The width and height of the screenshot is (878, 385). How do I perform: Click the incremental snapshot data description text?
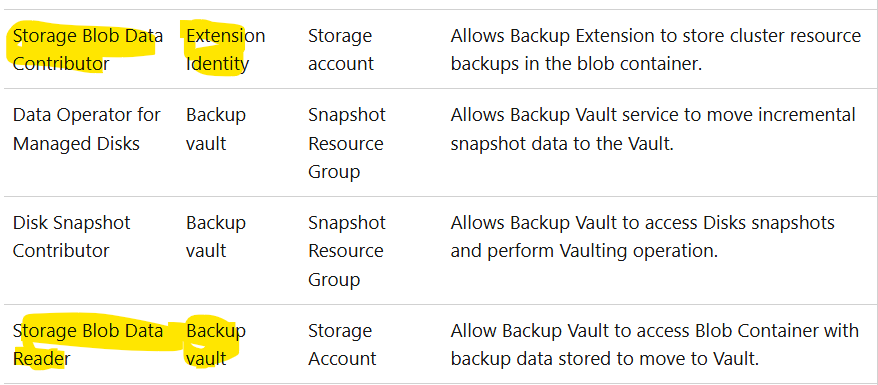click(653, 129)
